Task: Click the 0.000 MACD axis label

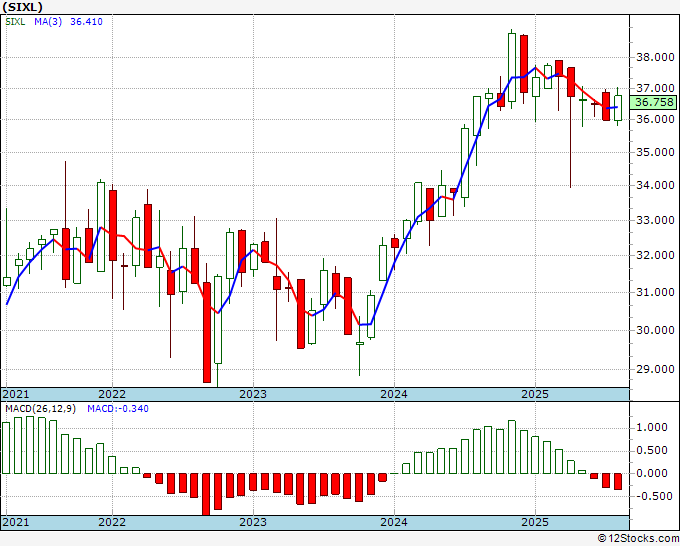Action: [x=652, y=473]
